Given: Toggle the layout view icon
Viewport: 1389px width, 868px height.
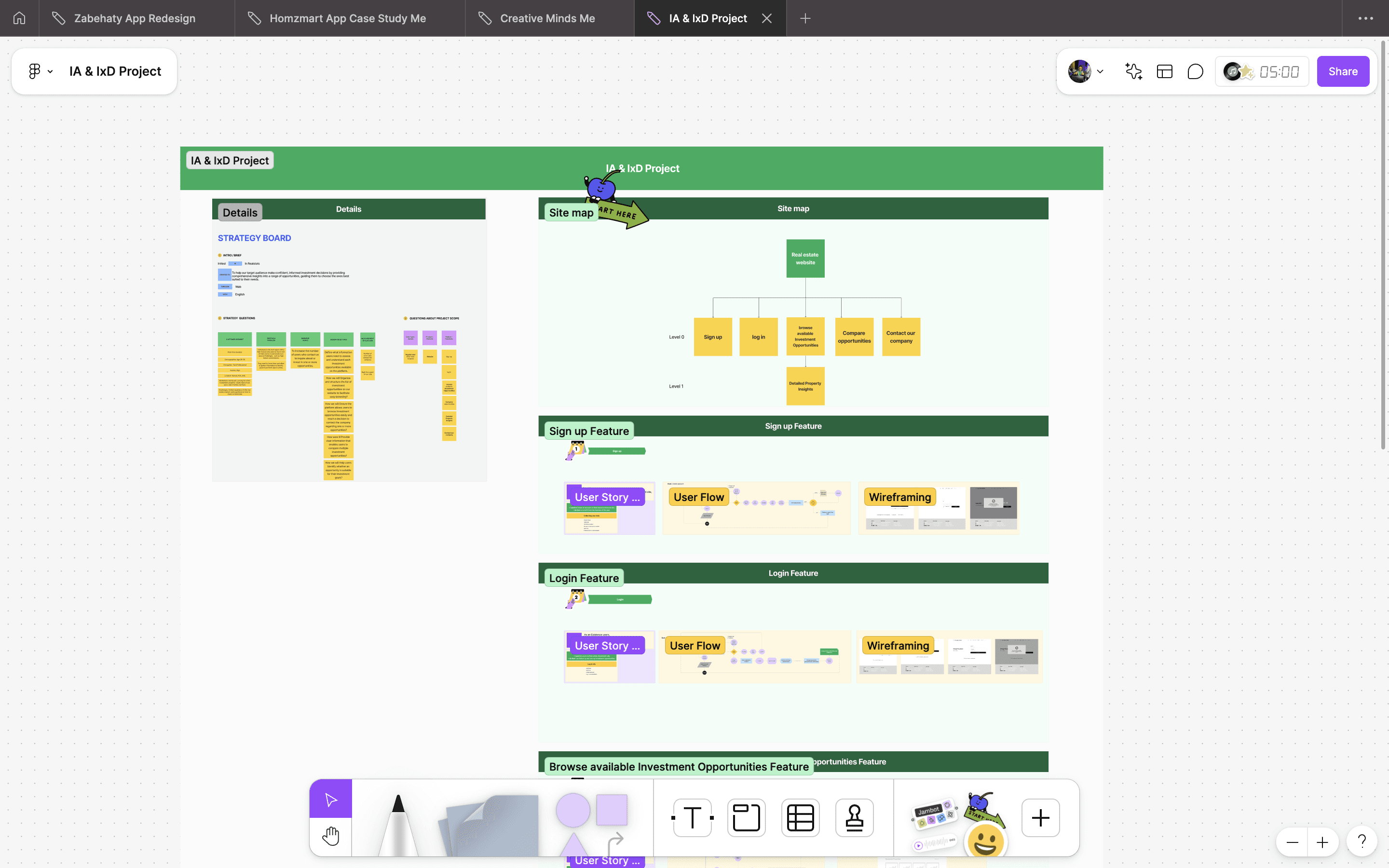Looking at the screenshot, I should (1165, 71).
